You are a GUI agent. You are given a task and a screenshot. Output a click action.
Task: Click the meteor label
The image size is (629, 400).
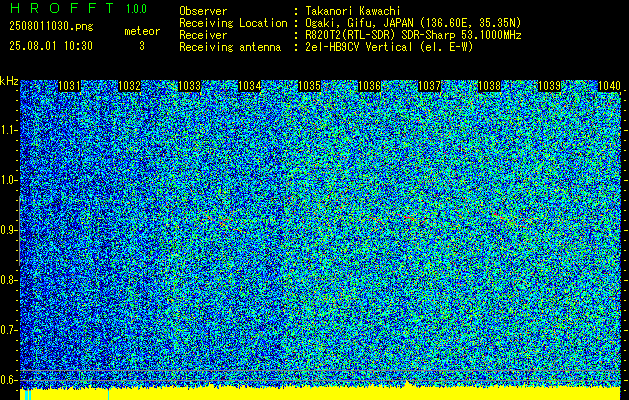[142, 31]
